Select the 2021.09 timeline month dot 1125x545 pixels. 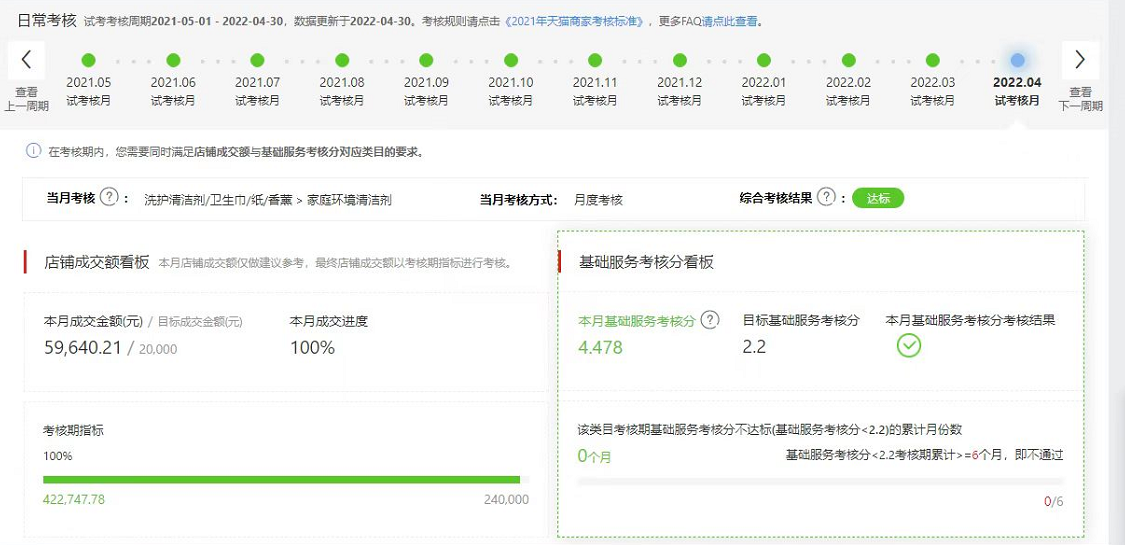click(x=426, y=60)
